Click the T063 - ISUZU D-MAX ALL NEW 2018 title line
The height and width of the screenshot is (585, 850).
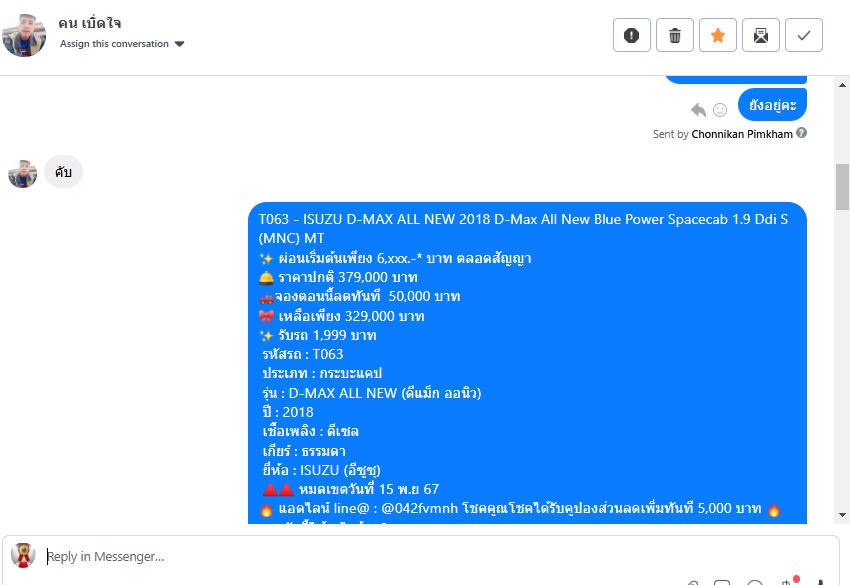click(x=523, y=229)
